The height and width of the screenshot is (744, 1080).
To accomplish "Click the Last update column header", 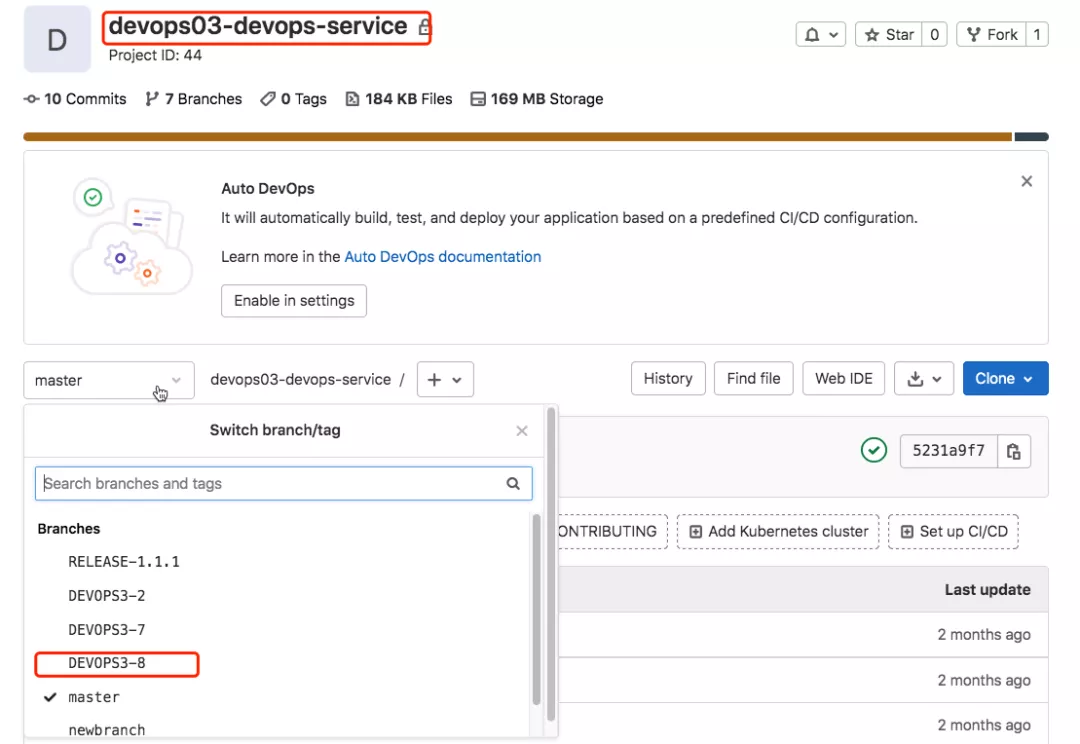I will coord(987,590).
